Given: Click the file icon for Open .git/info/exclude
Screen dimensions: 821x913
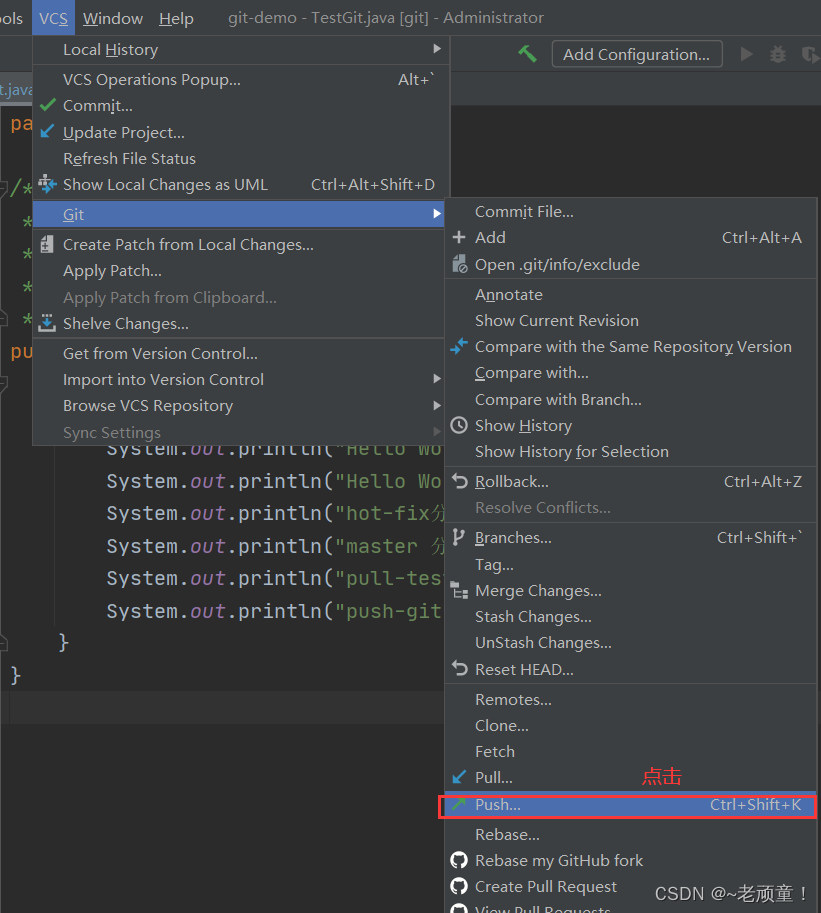Looking at the screenshot, I should pyautogui.click(x=459, y=264).
